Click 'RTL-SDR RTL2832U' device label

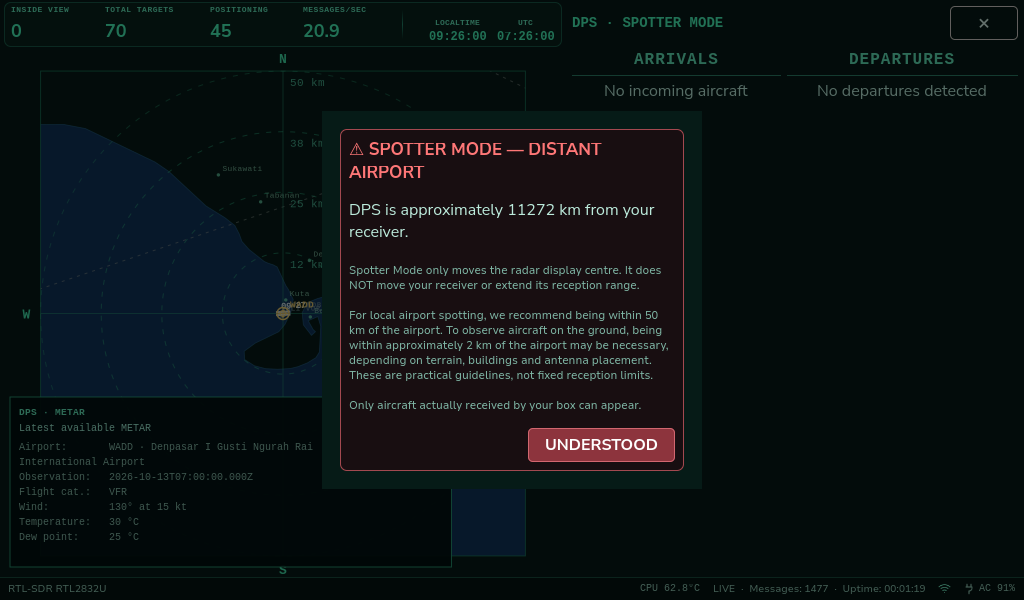(57, 588)
